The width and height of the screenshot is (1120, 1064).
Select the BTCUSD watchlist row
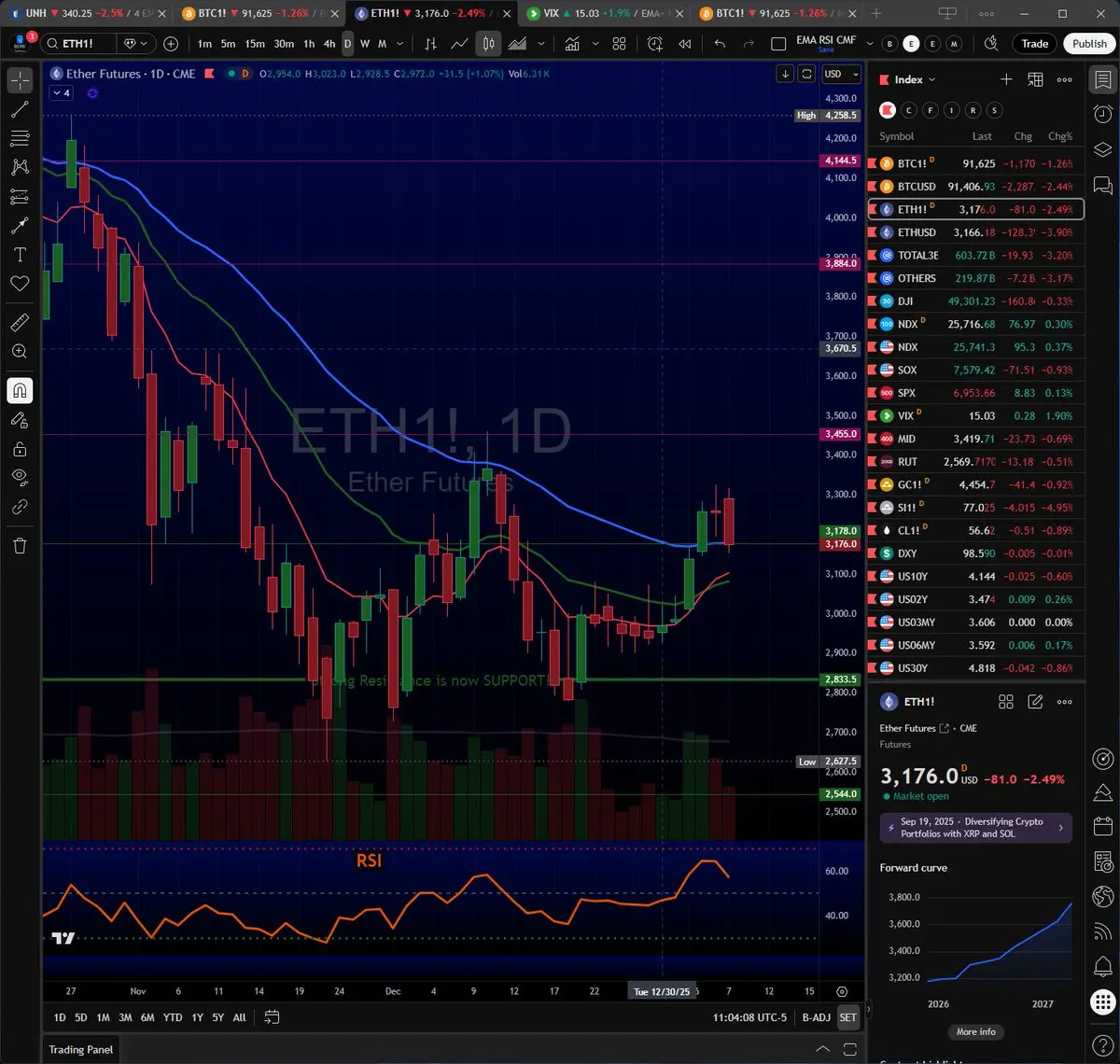click(976, 187)
